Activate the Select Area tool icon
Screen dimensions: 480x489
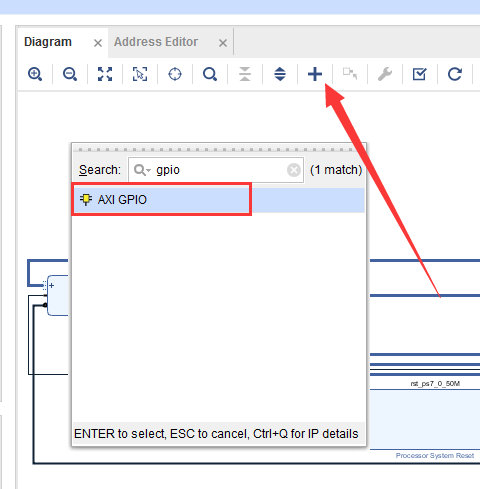tap(140, 74)
